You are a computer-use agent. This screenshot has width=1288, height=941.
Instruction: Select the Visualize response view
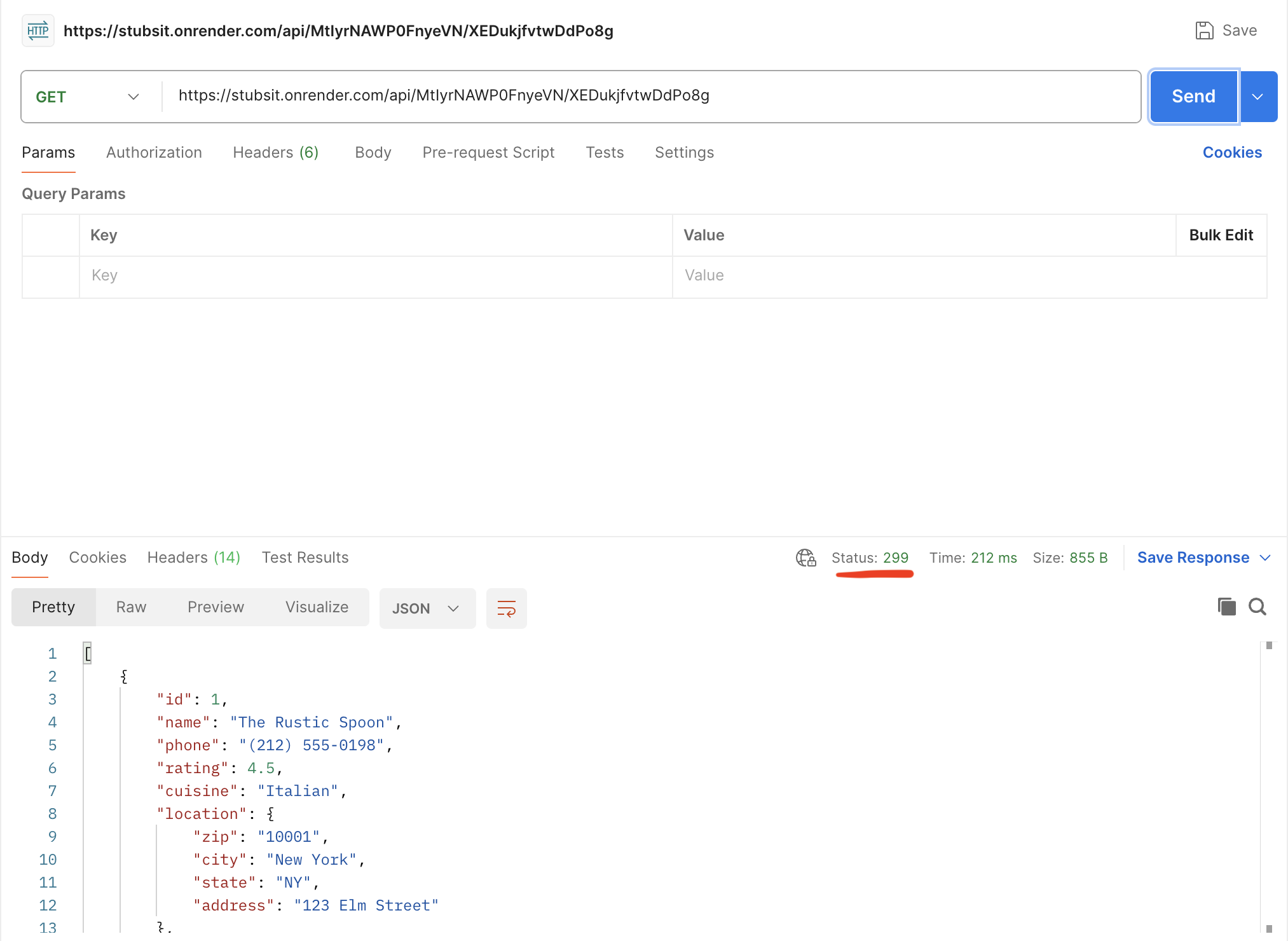317,607
